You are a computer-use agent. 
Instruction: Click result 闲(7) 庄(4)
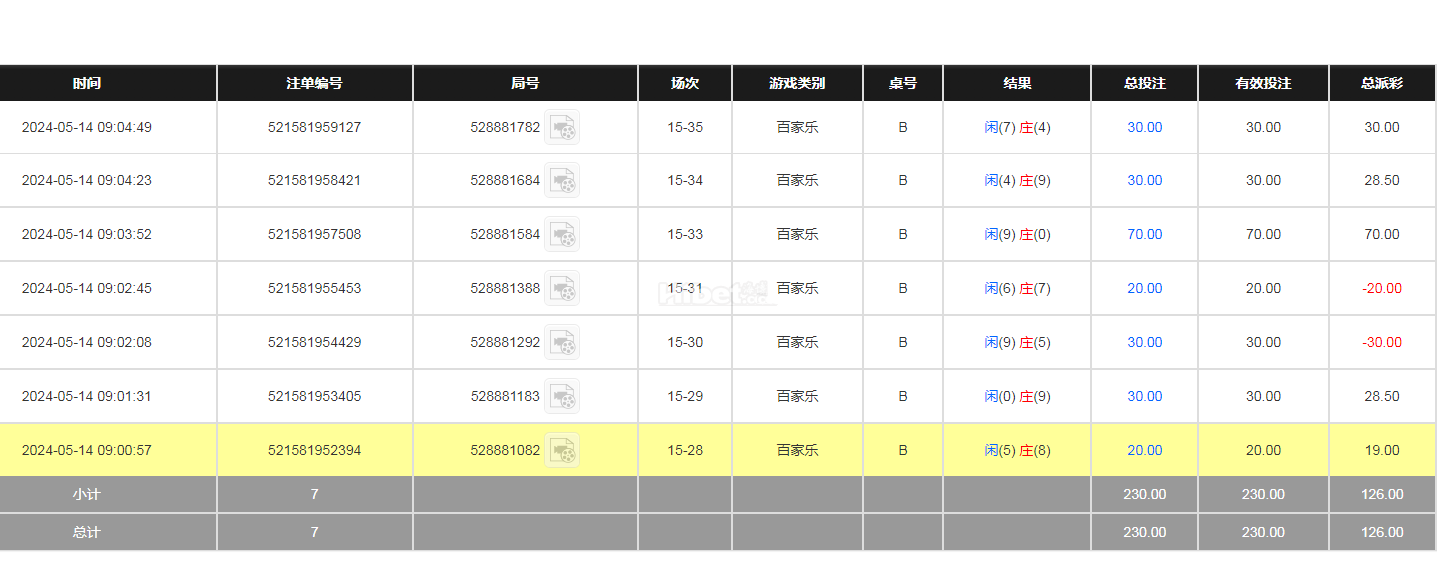[1017, 127]
